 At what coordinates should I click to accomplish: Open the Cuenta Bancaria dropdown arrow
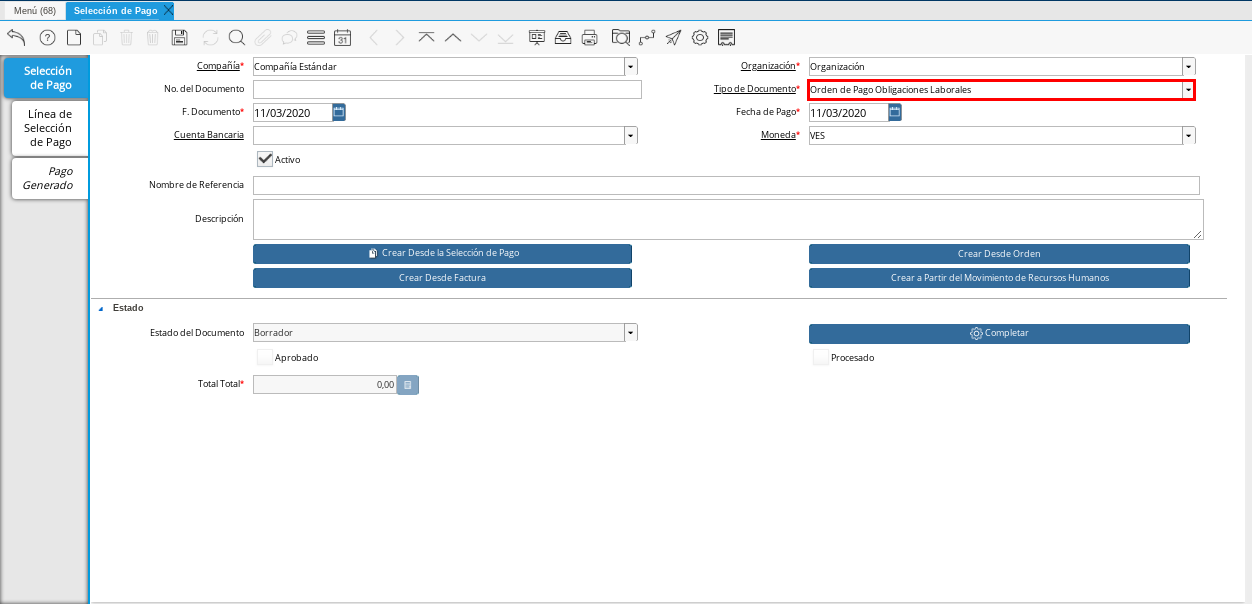point(630,135)
